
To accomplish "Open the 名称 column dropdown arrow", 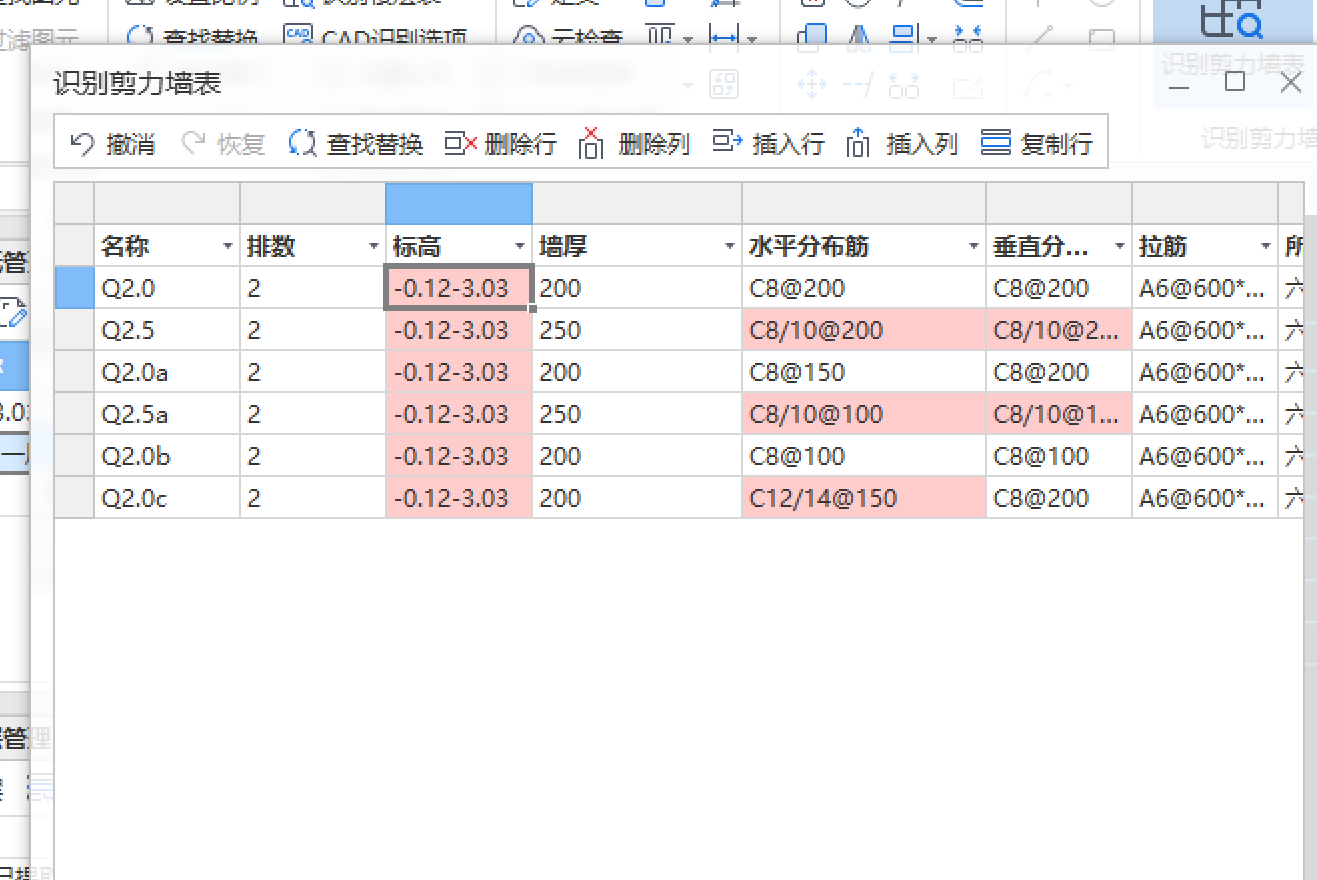I will click(x=228, y=246).
